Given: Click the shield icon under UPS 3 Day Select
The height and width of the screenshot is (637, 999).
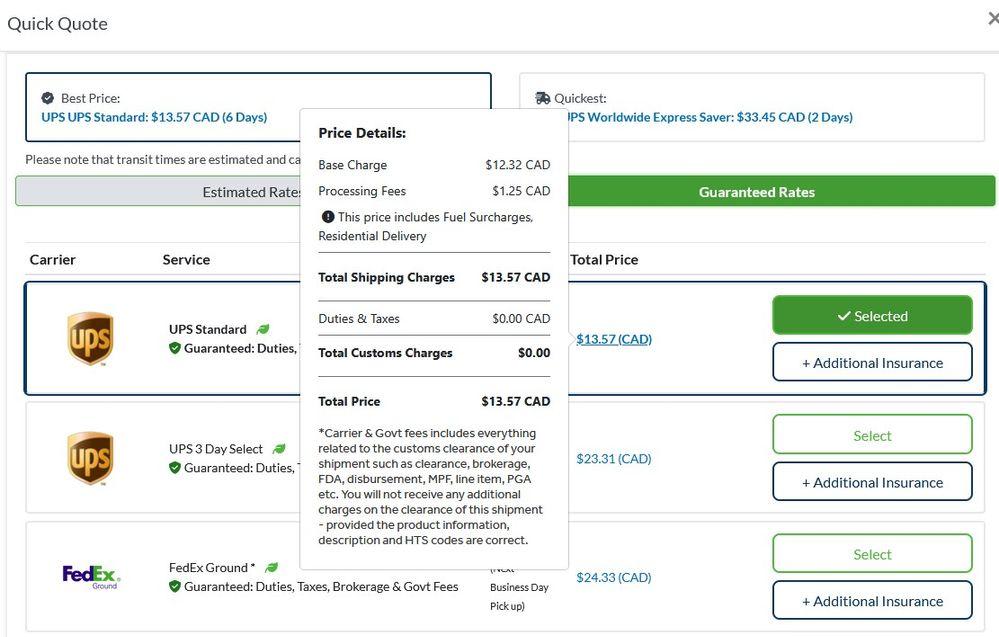Looking at the screenshot, I should (175, 468).
